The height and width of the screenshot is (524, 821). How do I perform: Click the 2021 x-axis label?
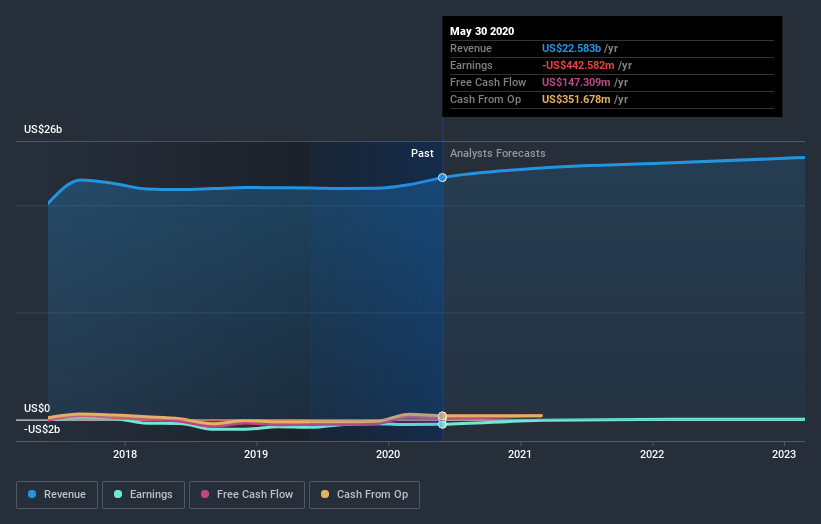pos(519,454)
